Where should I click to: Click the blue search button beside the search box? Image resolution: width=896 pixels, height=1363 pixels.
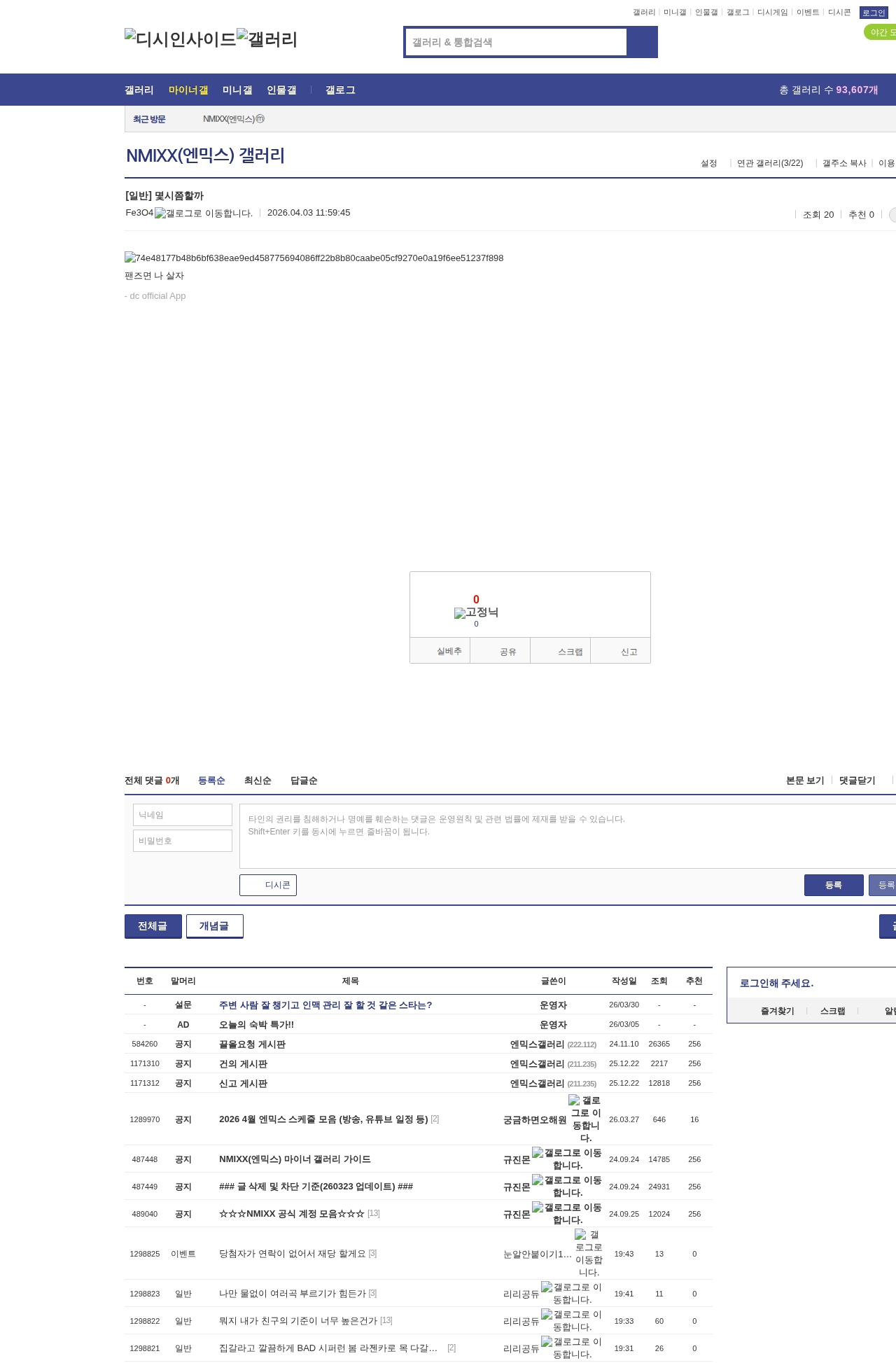[x=642, y=42]
